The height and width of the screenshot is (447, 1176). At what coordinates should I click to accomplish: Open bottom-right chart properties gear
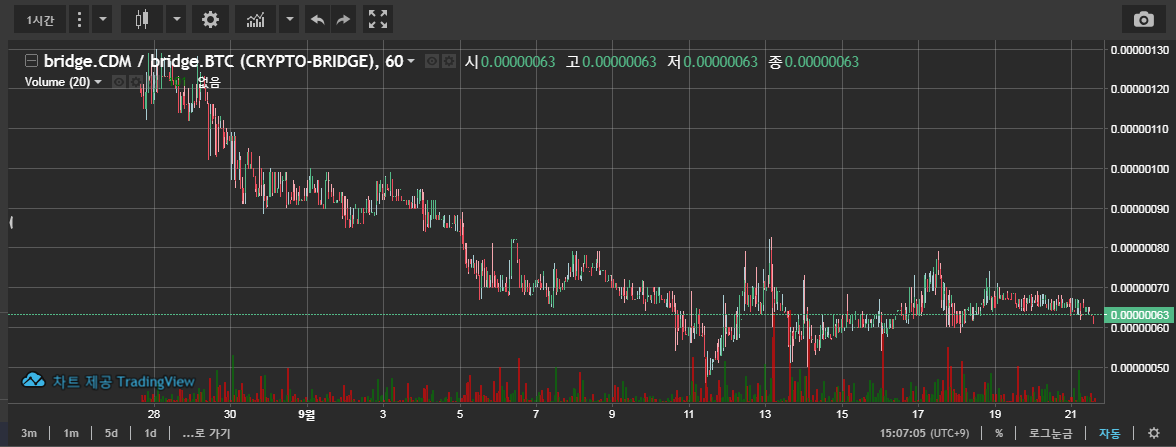point(1154,433)
